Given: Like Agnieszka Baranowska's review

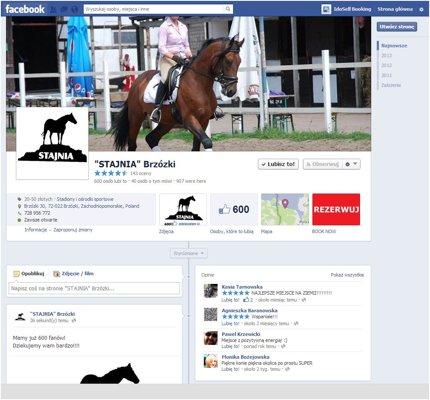Looking at the screenshot, I should [x=230, y=323].
